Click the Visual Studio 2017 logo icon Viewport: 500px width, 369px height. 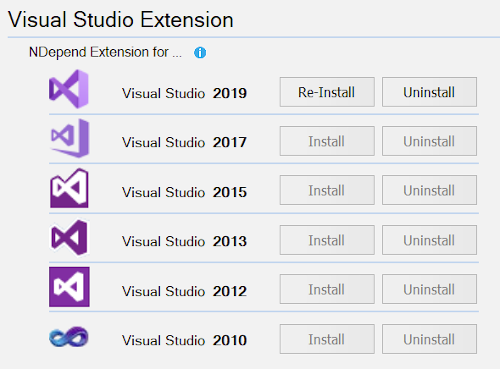[70, 138]
